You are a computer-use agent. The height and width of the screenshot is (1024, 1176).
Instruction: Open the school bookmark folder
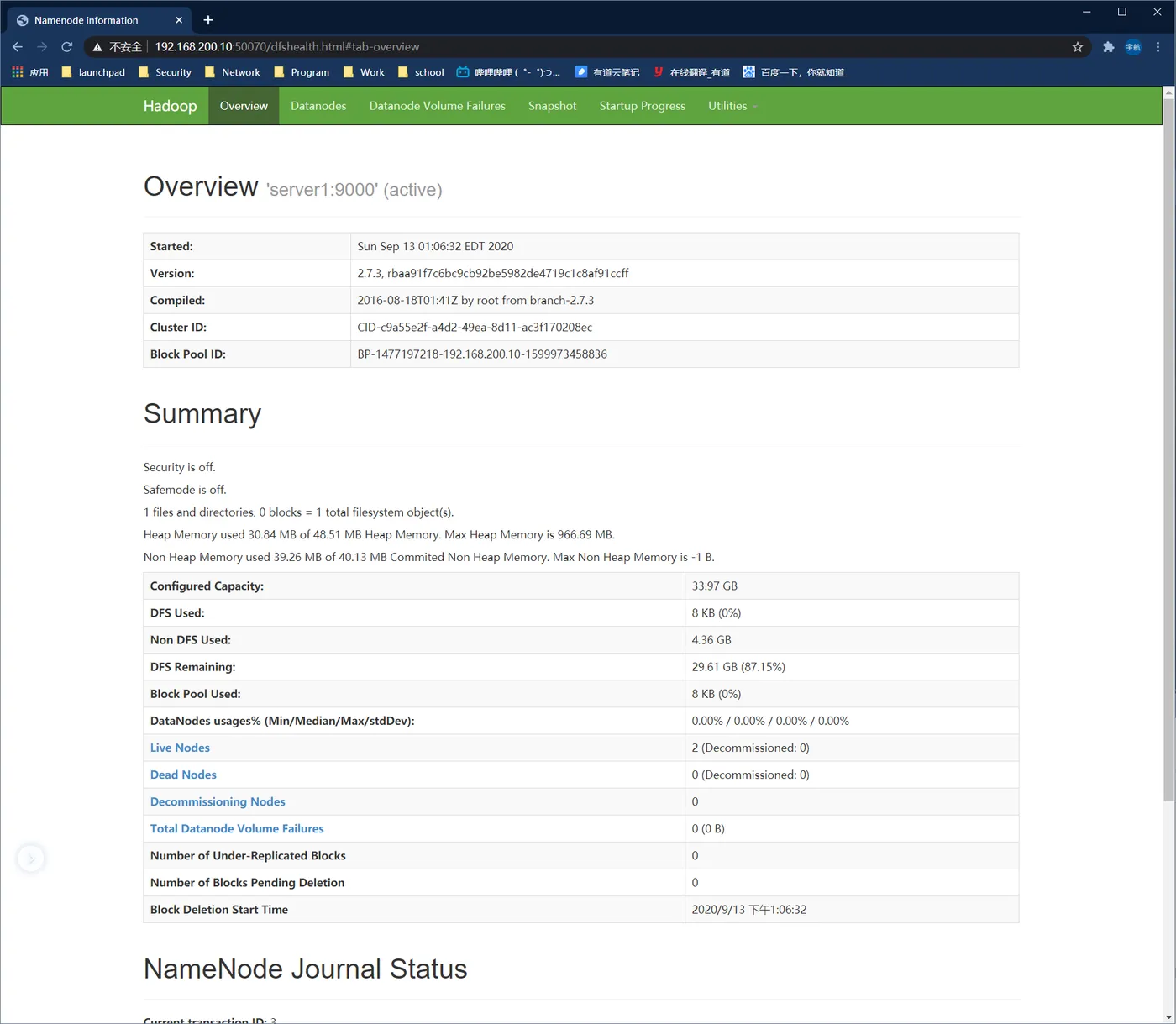421,72
